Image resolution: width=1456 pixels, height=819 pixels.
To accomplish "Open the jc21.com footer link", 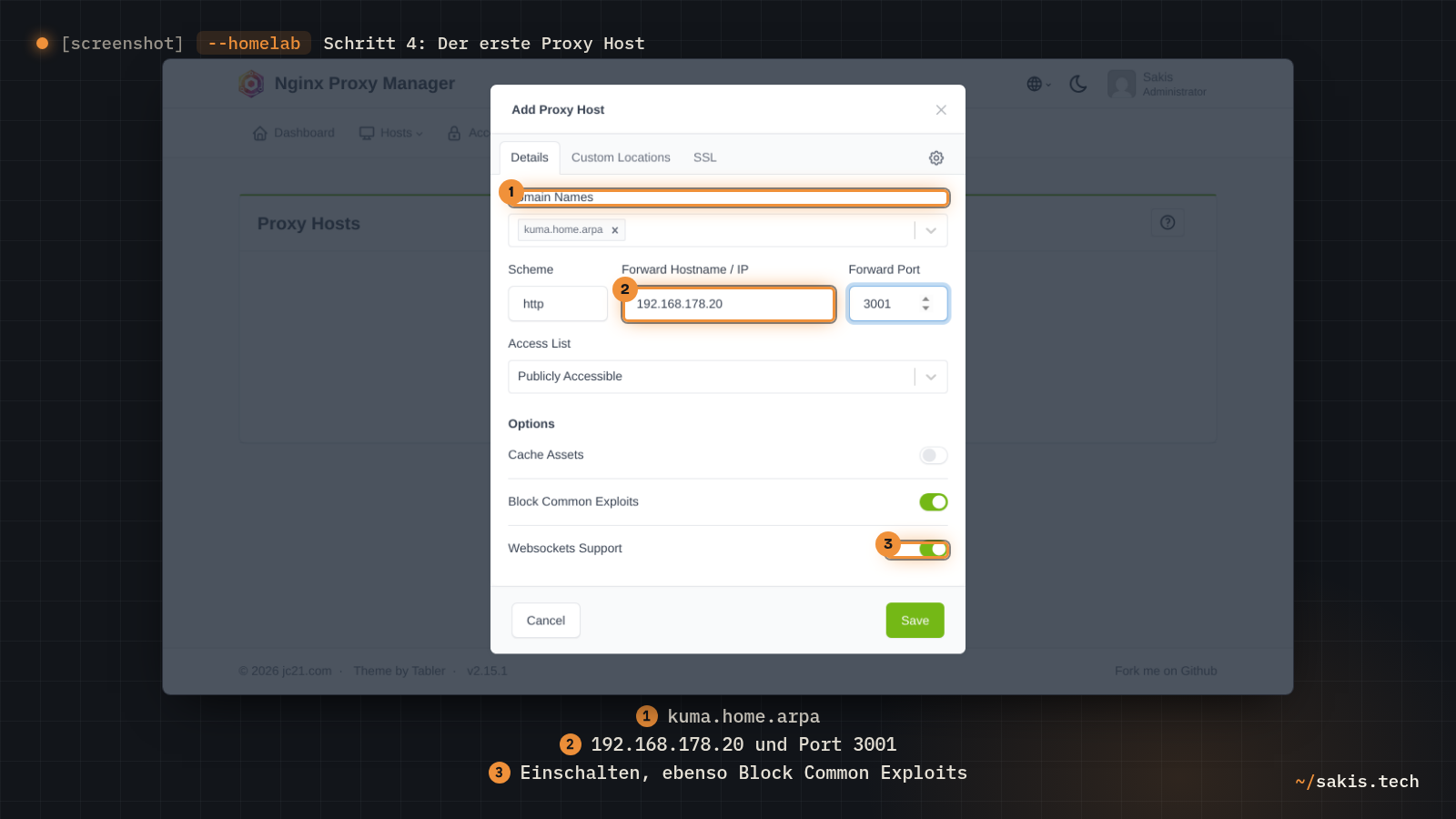I will point(307,671).
